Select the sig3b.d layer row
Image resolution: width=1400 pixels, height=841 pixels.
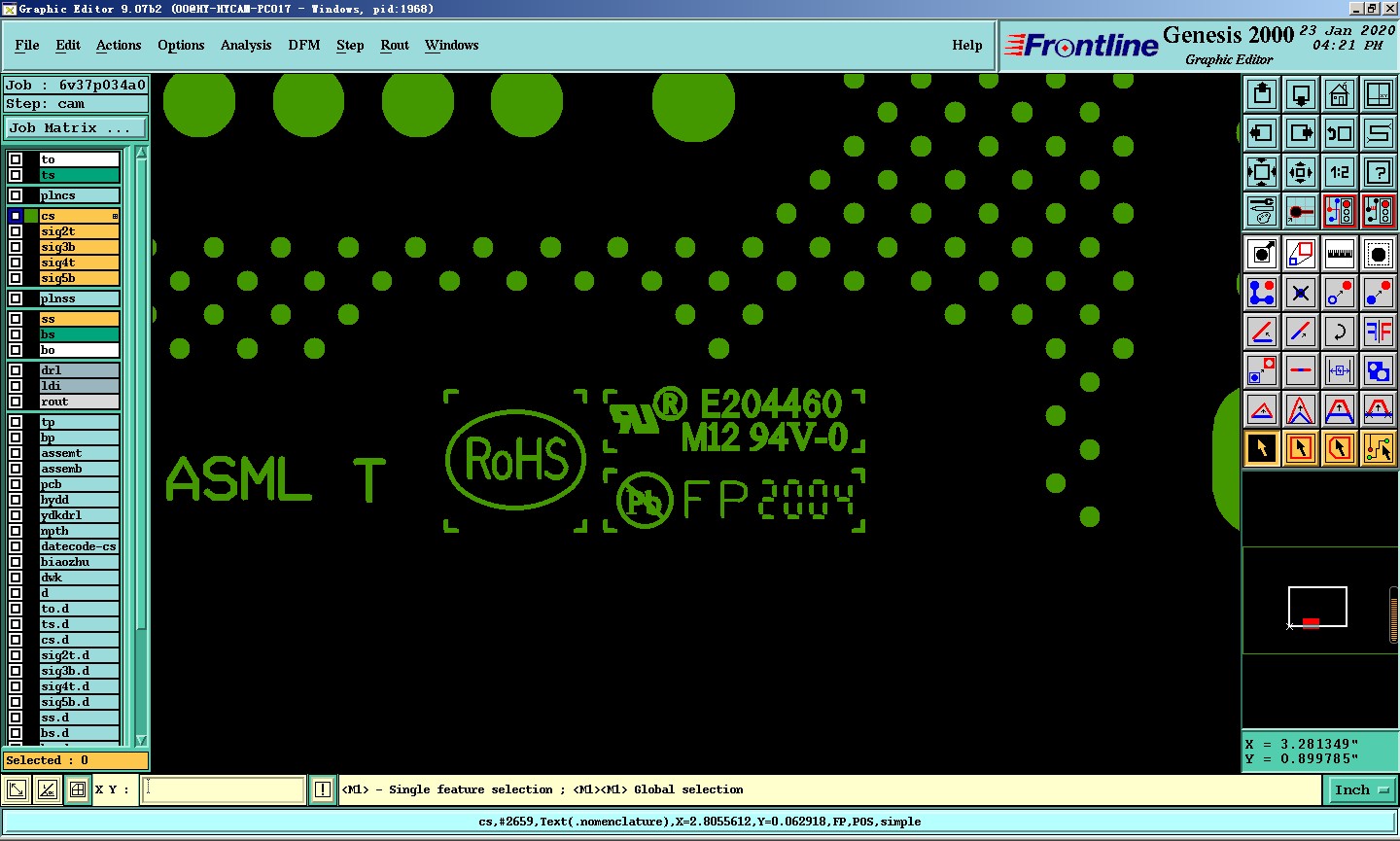[79, 671]
